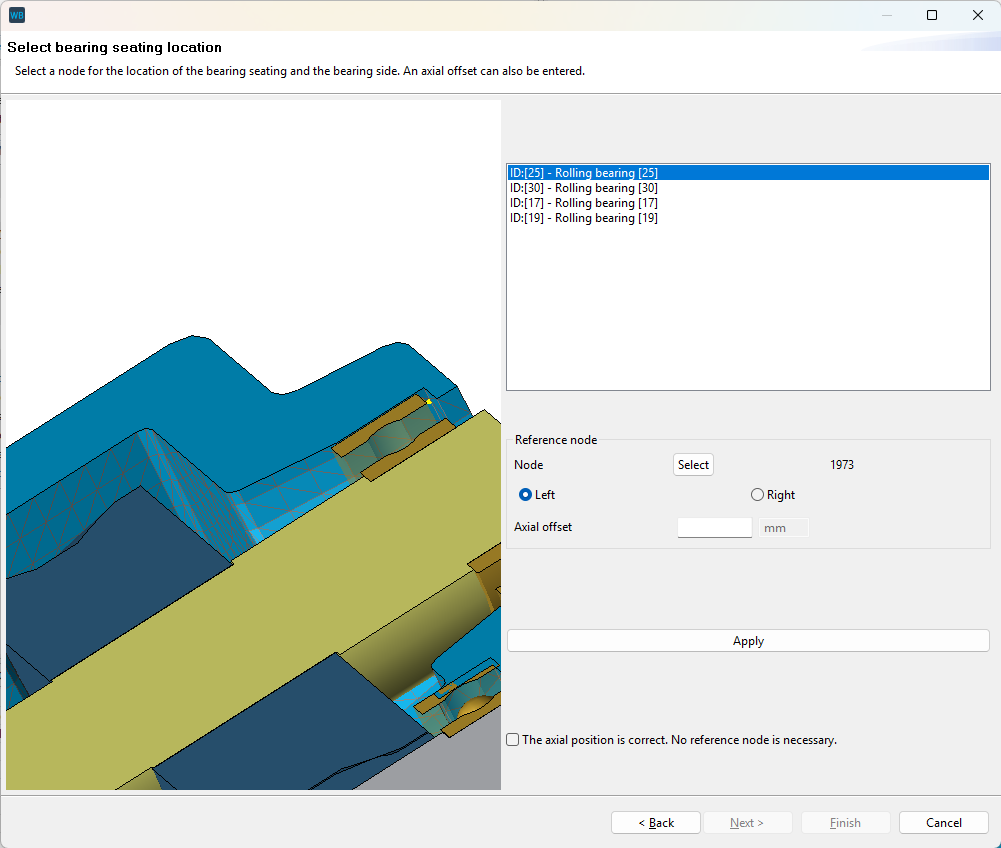
Task: Click the WB application icon in title bar
Action: 15,14
